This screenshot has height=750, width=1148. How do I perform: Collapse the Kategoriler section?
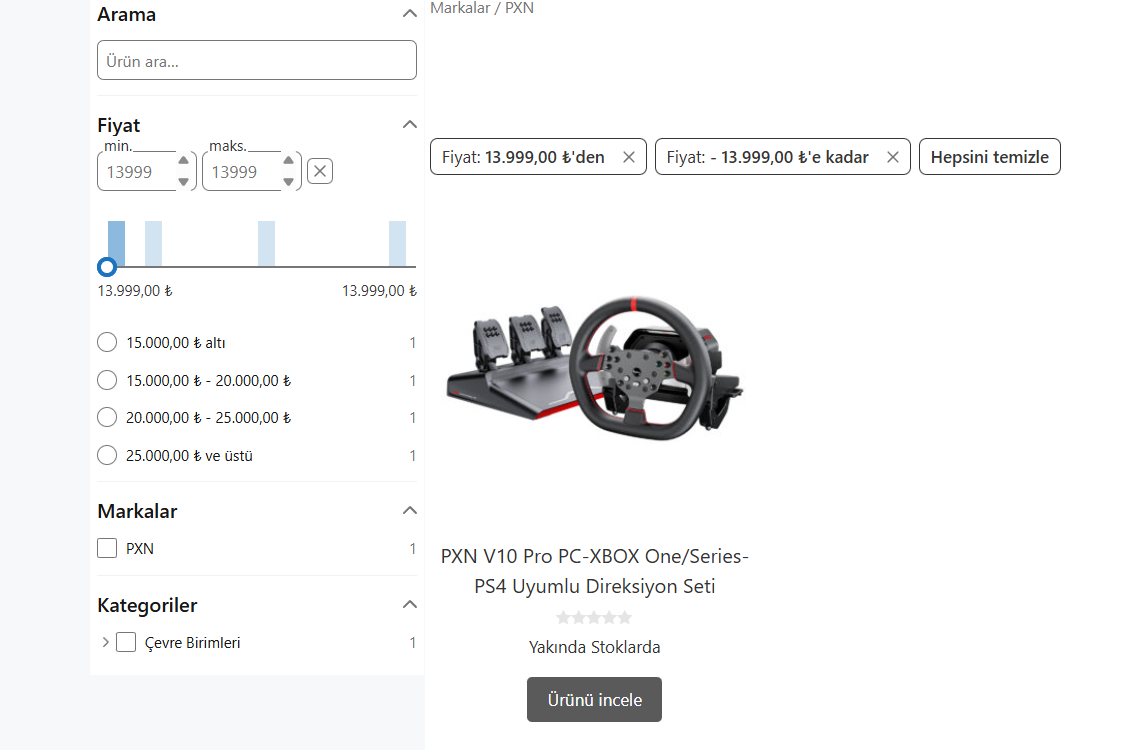[x=409, y=604]
